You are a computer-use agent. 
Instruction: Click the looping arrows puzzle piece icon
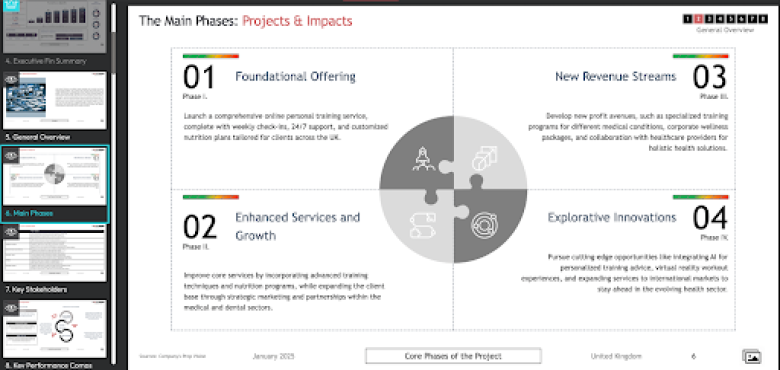(x=423, y=225)
